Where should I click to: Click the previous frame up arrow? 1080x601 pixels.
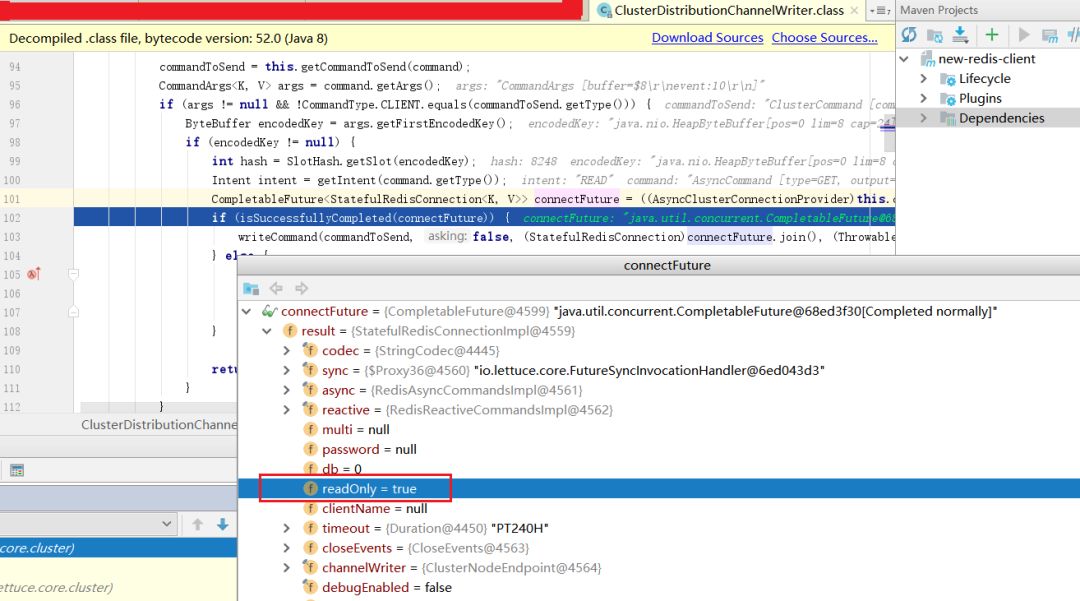(198, 525)
